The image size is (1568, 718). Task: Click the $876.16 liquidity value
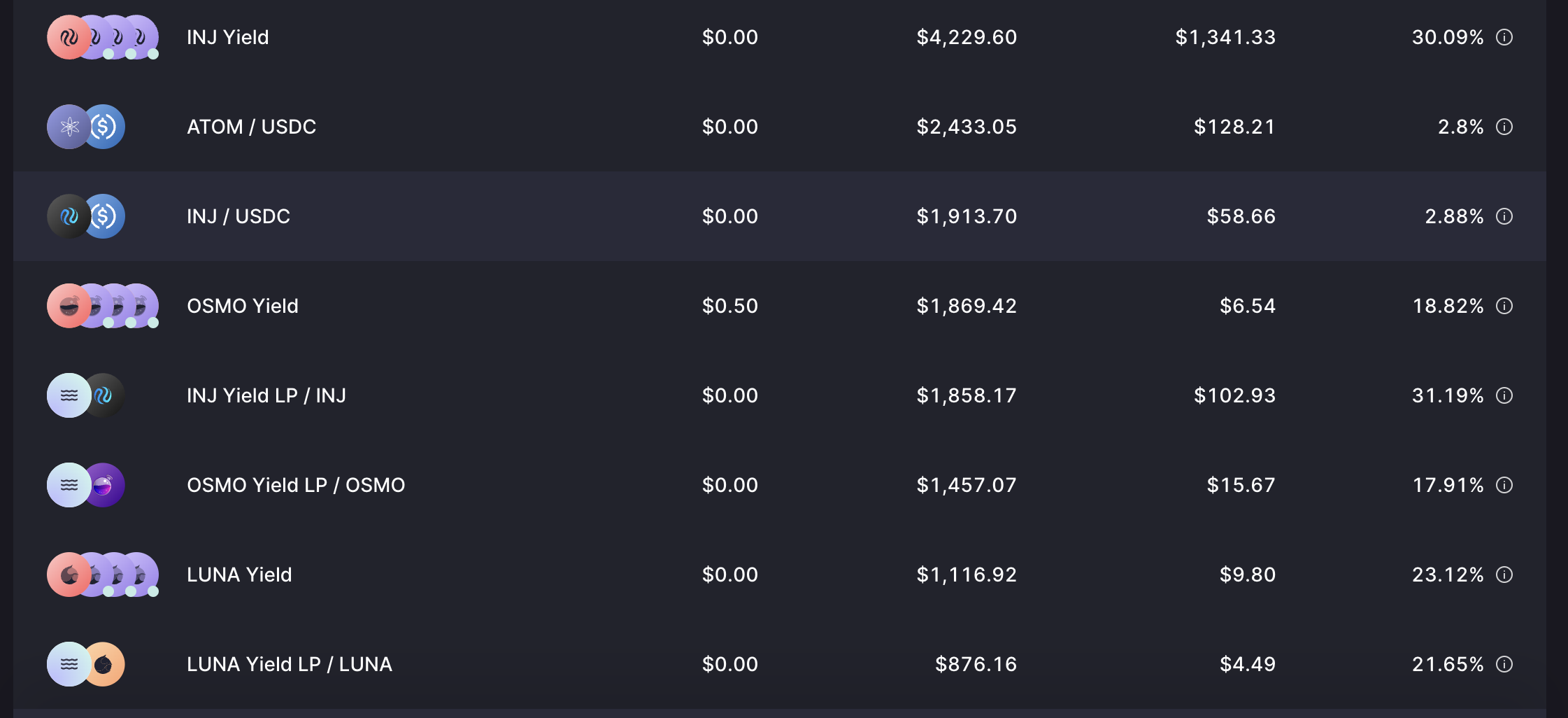[x=976, y=664]
